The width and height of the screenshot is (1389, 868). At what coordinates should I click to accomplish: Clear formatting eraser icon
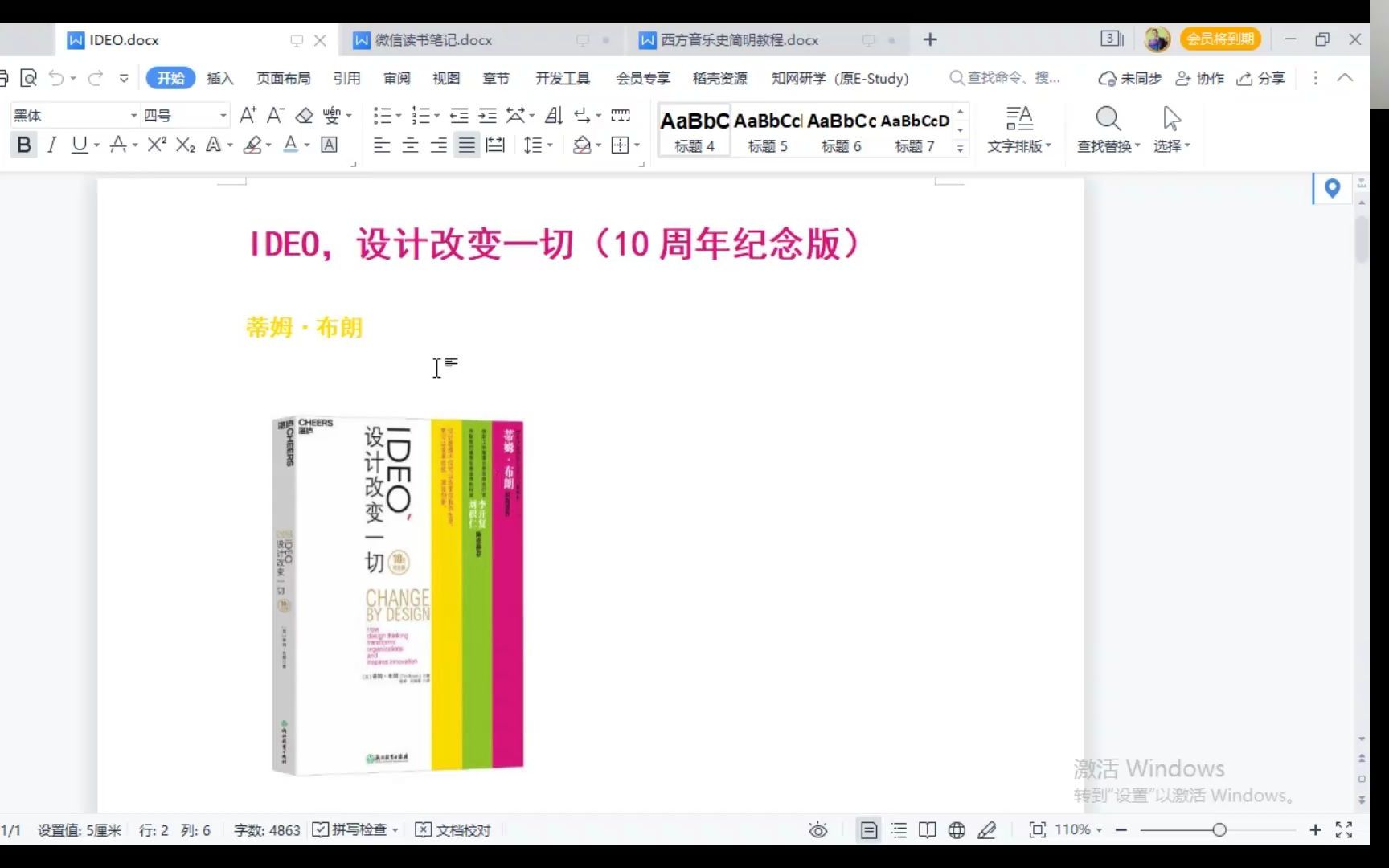click(x=304, y=116)
